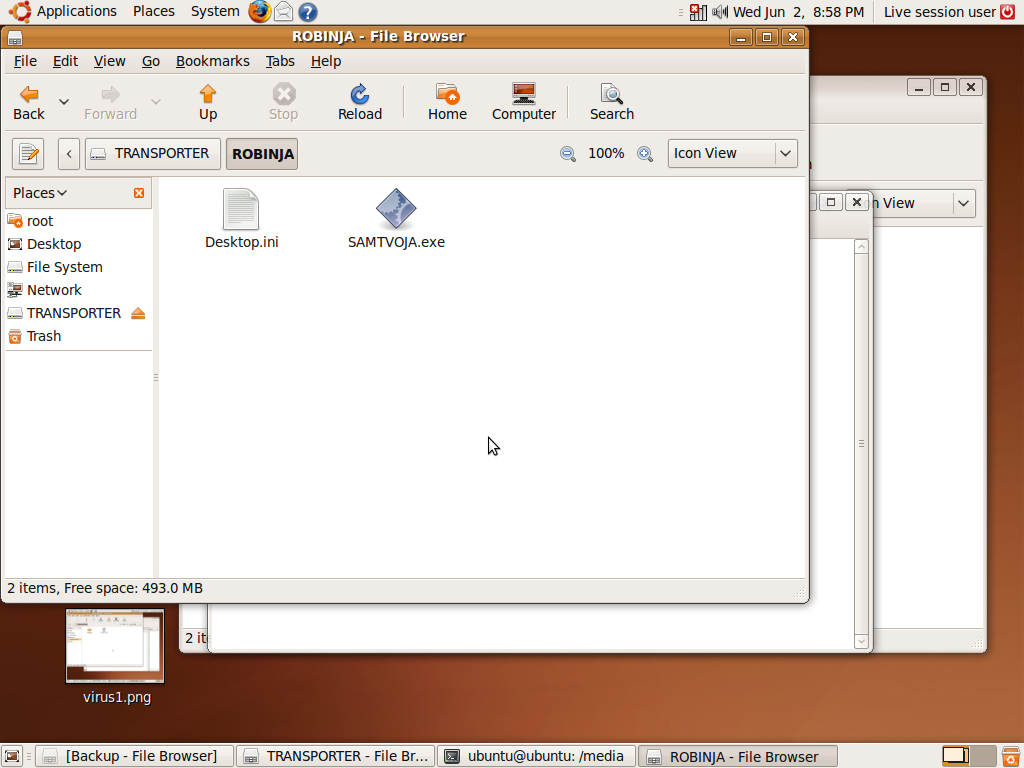Click the Back navigation arrow icon
1024x768 pixels.
tap(29, 95)
